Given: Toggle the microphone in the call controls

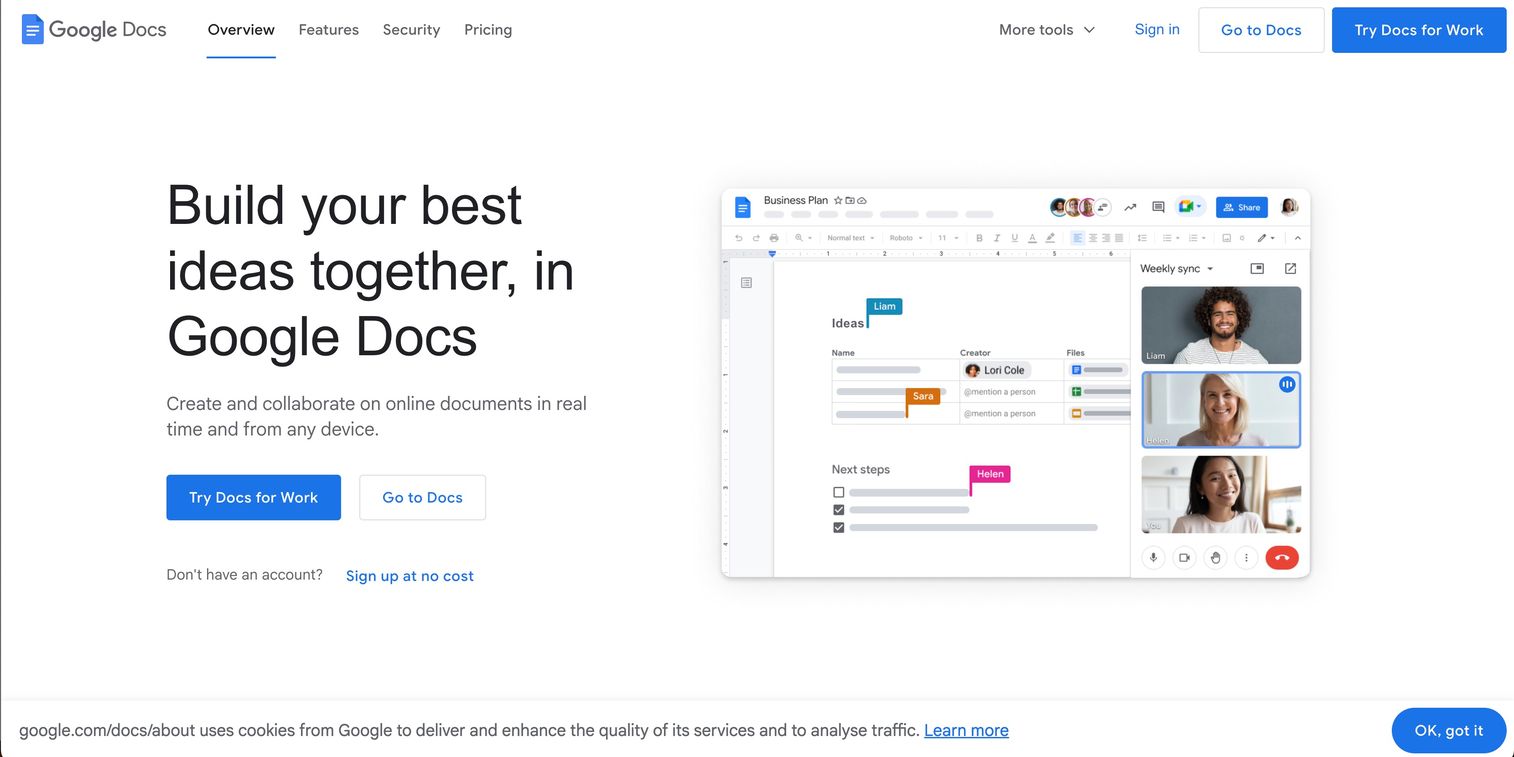Looking at the screenshot, I should click(1153, 558).
